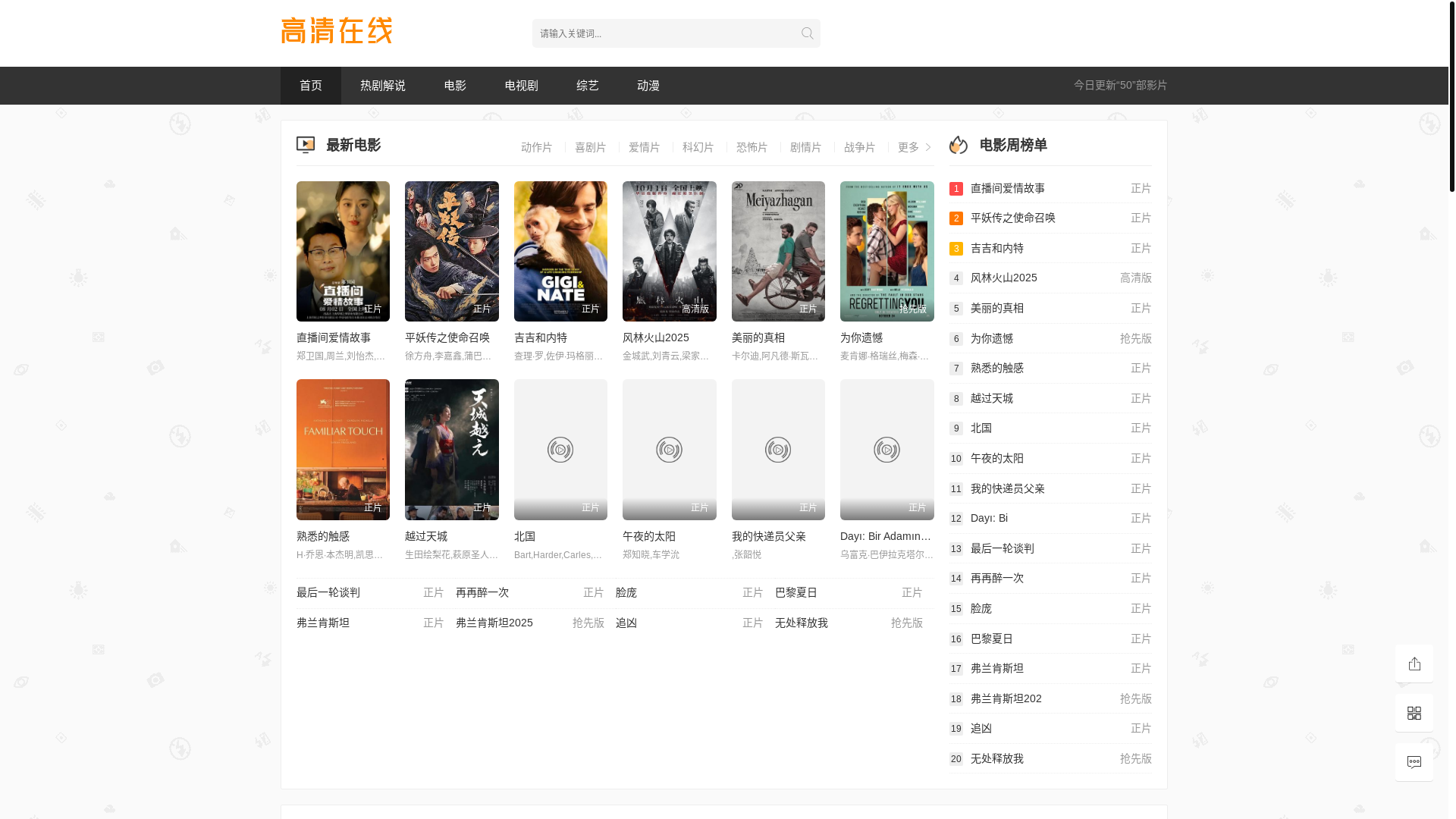The width and height of the screenshot is (1456, 819).
Task: Filter by 恐怖片 genre
Action: point(752,147)
